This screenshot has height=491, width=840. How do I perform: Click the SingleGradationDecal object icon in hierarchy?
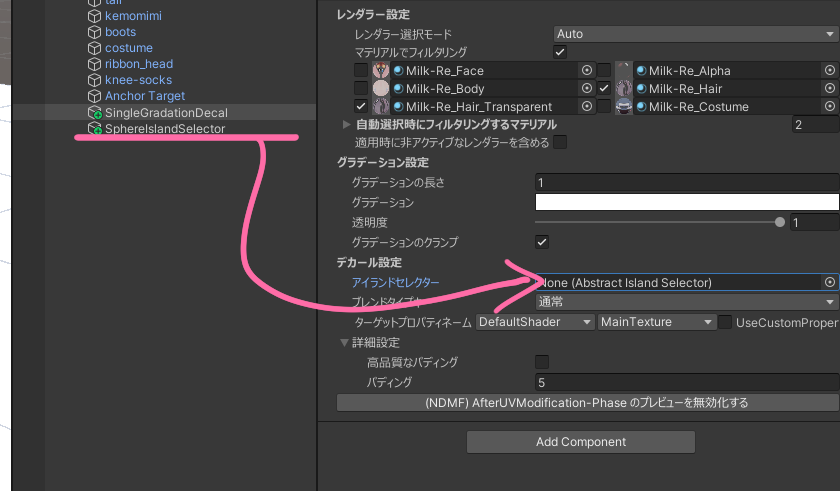(95, 113)
